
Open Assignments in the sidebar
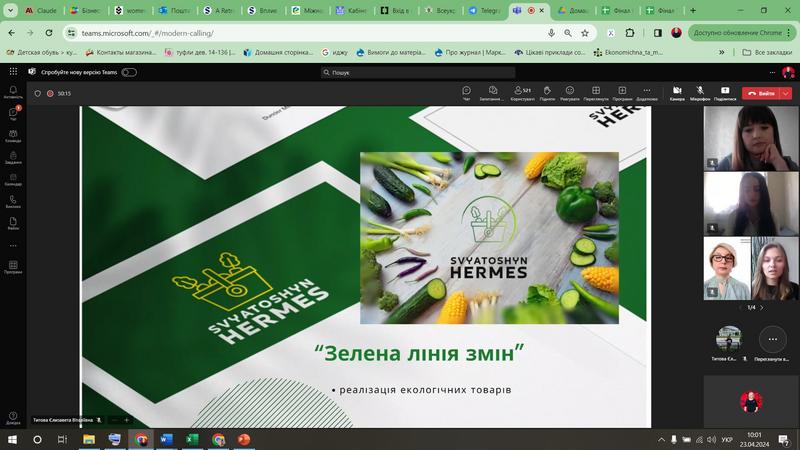click(x=13, y=158)
